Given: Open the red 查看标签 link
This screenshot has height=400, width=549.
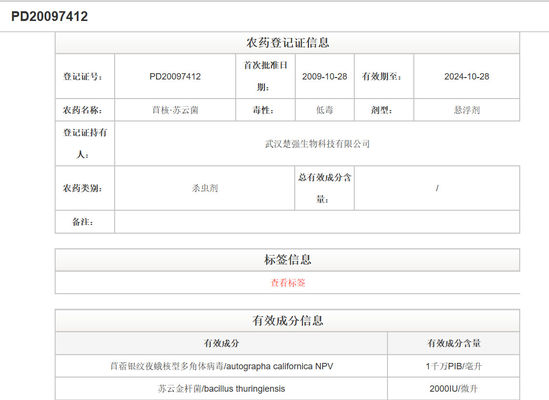Looking at the screenshot, I should click(x=288, y=283).
